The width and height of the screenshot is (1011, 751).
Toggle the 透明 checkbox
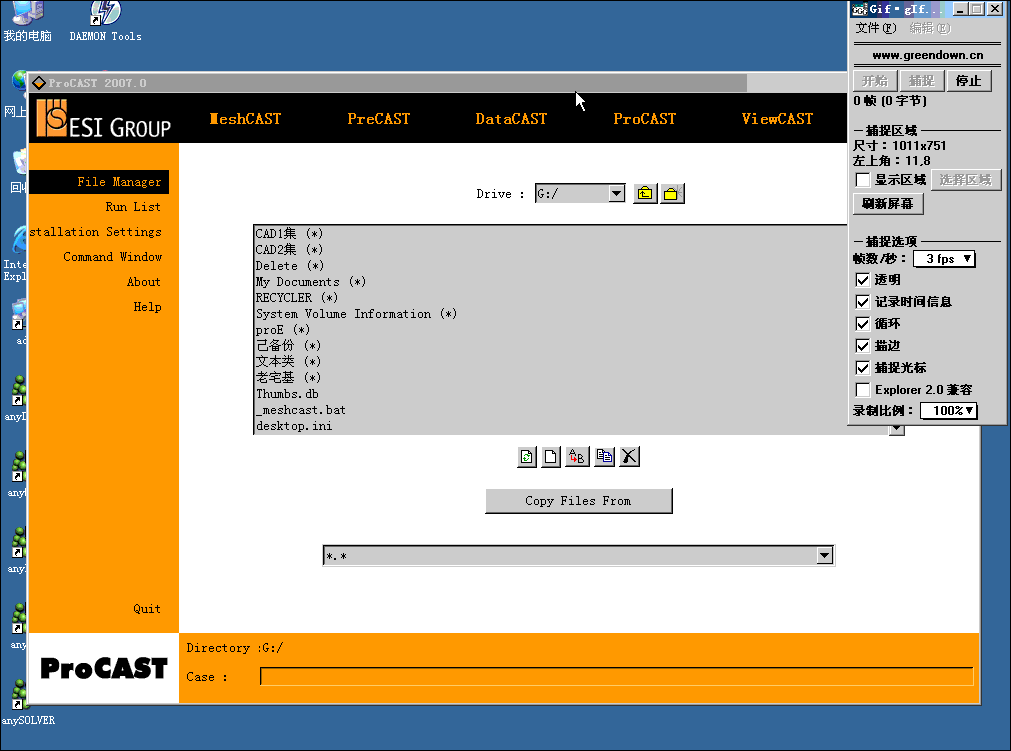[x=863, y=280]
